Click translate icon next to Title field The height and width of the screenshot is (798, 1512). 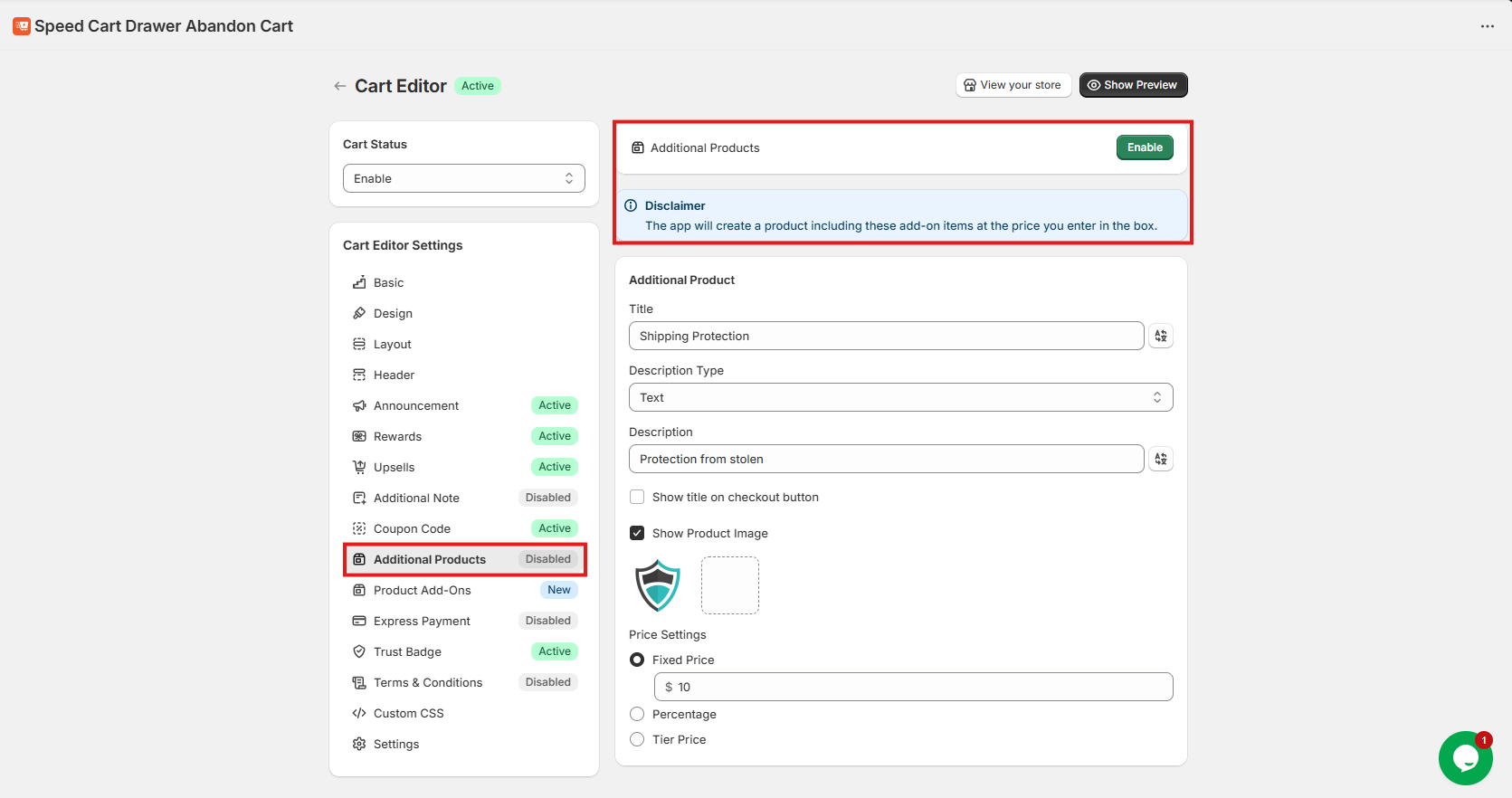tap(1160, 336)
